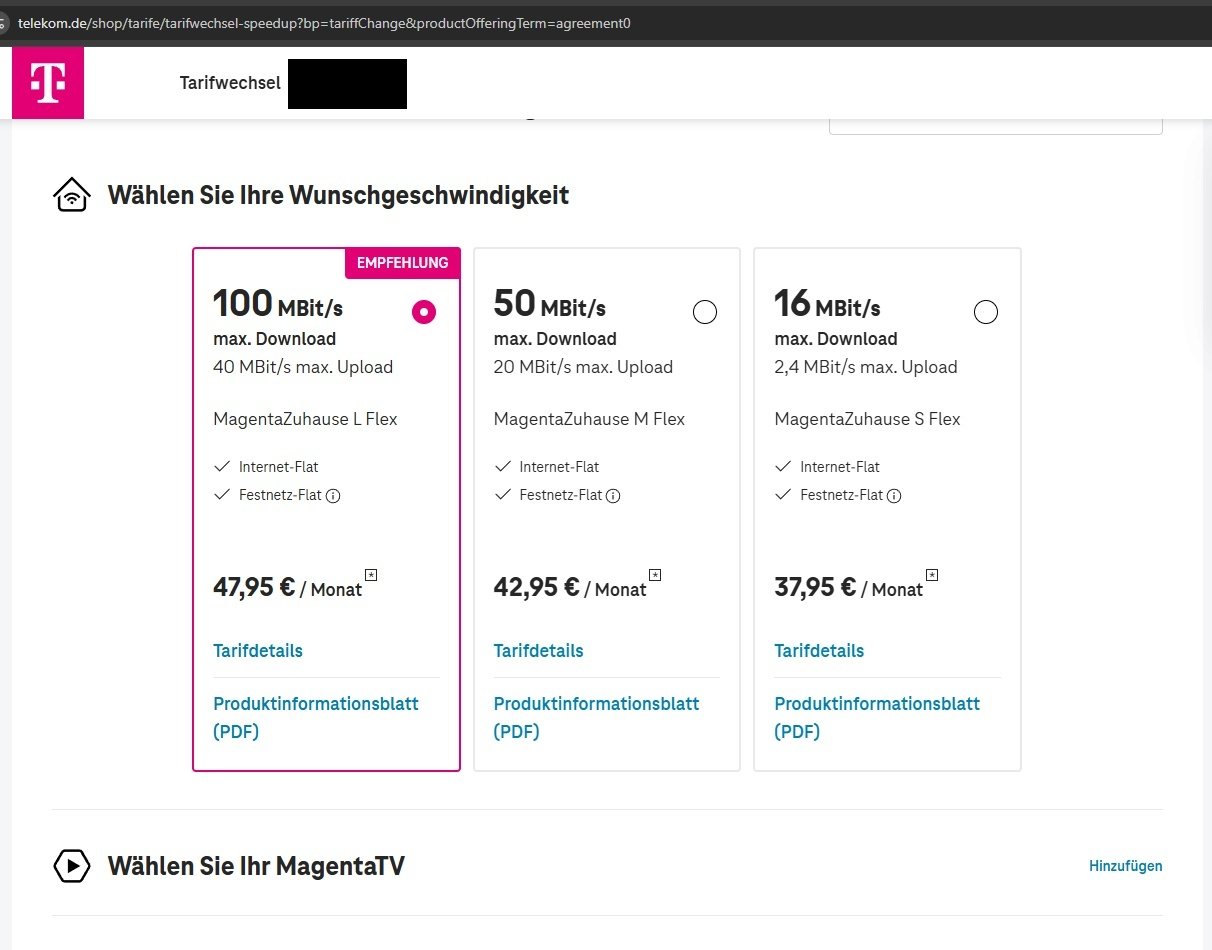Click the MagentaTV play hexagon icon
The height and width of the screenshot is (950, 1212).
point(72,865)
